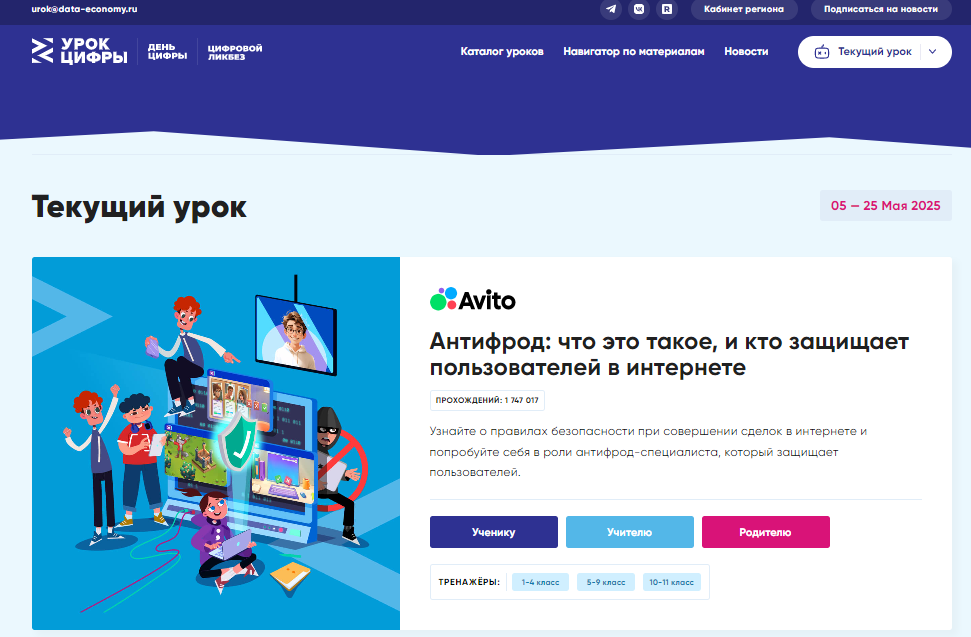This screenshot has height=637, width=971.
Task: Select the 1-4 класс trainer
Action: tap(540, 582)
